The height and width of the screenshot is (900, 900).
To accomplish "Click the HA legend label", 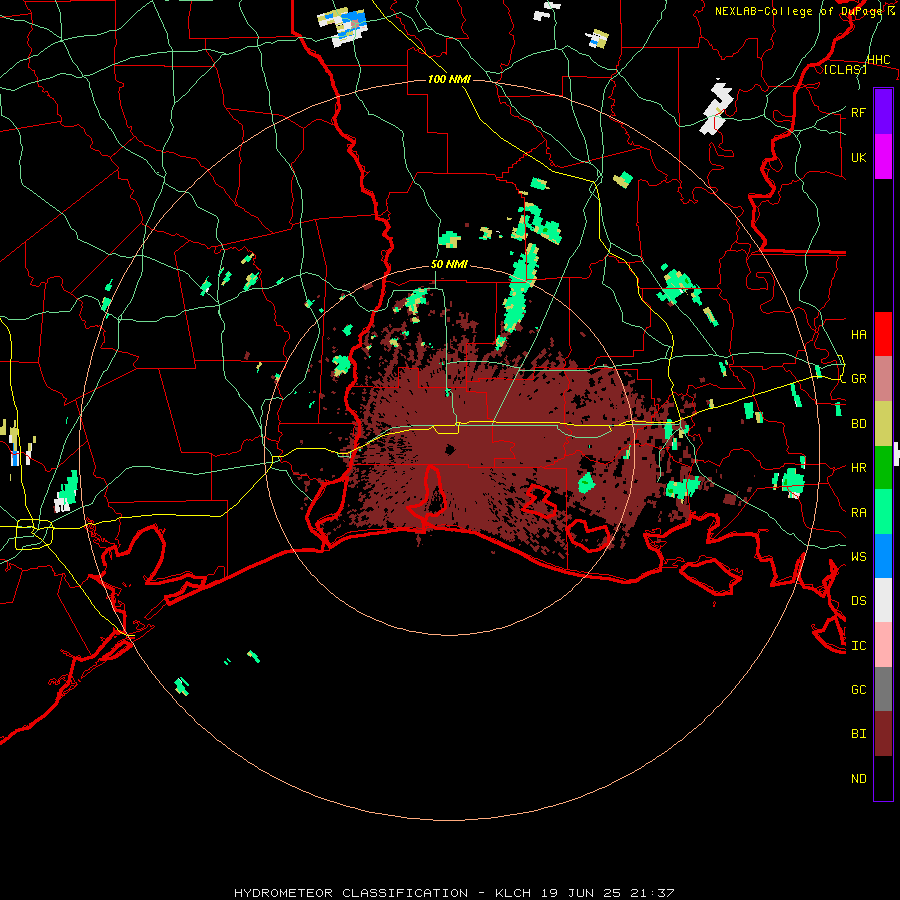I will pos(858,334).
